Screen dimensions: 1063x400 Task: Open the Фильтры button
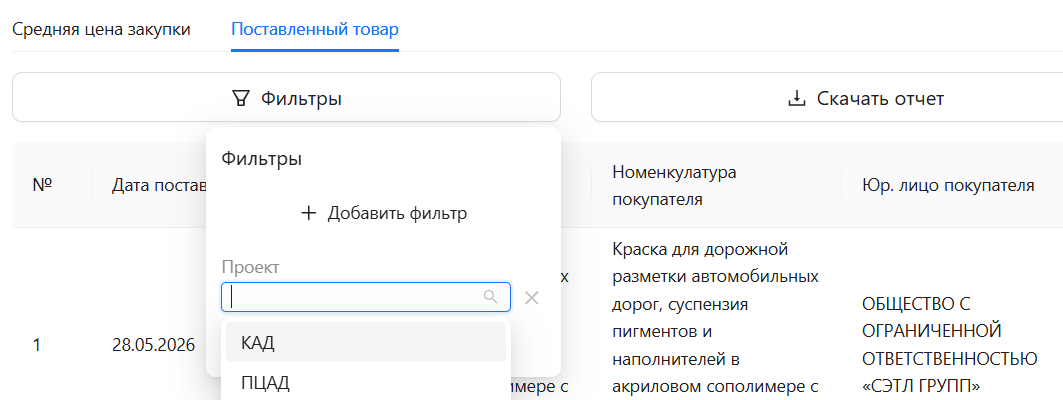click(286, 98)
